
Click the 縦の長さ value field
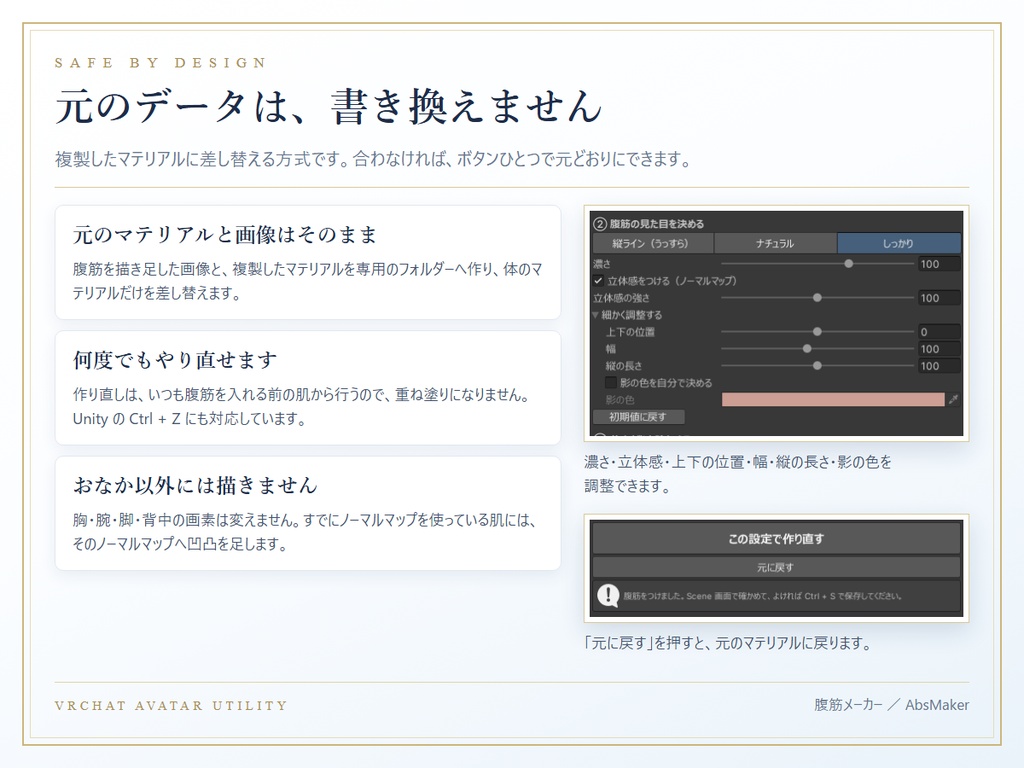939,366
